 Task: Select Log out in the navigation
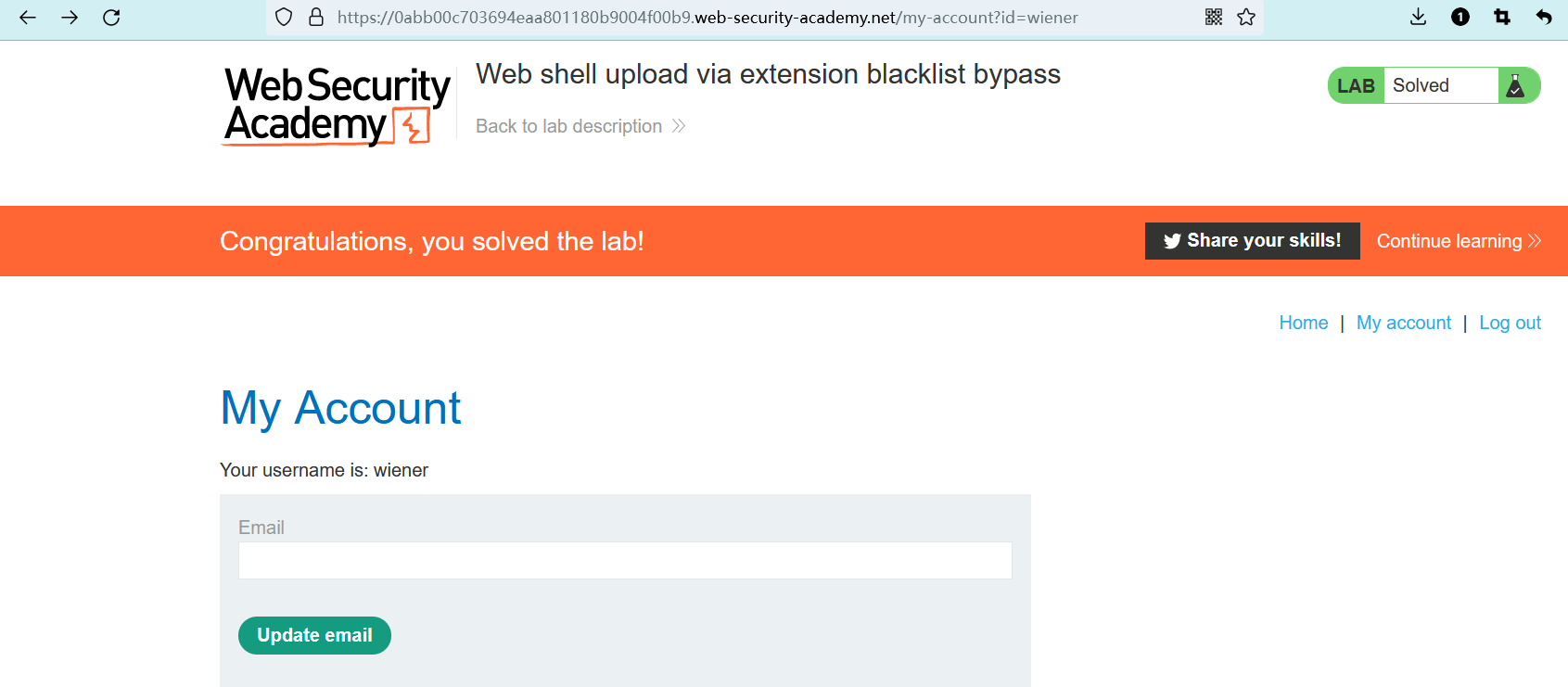pos(1510,323)
